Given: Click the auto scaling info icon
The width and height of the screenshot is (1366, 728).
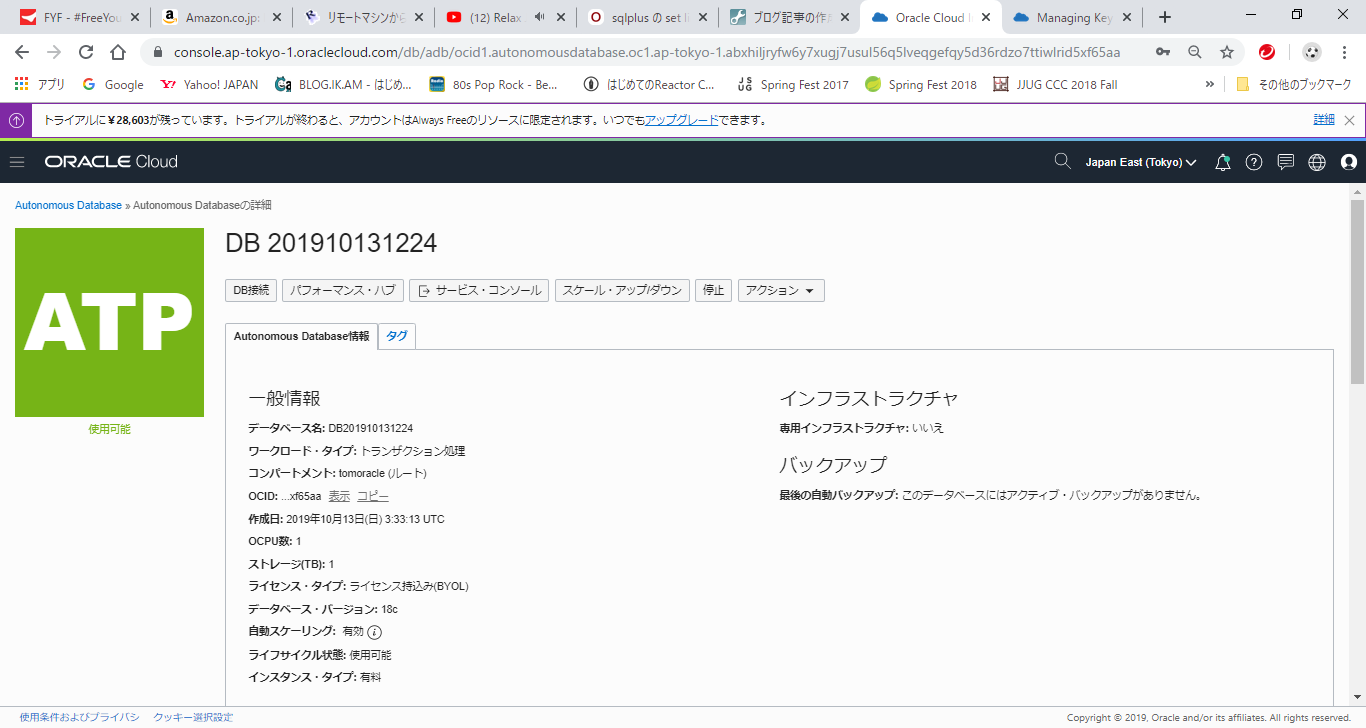Looking at the screenshot, I should coord(375,632).
